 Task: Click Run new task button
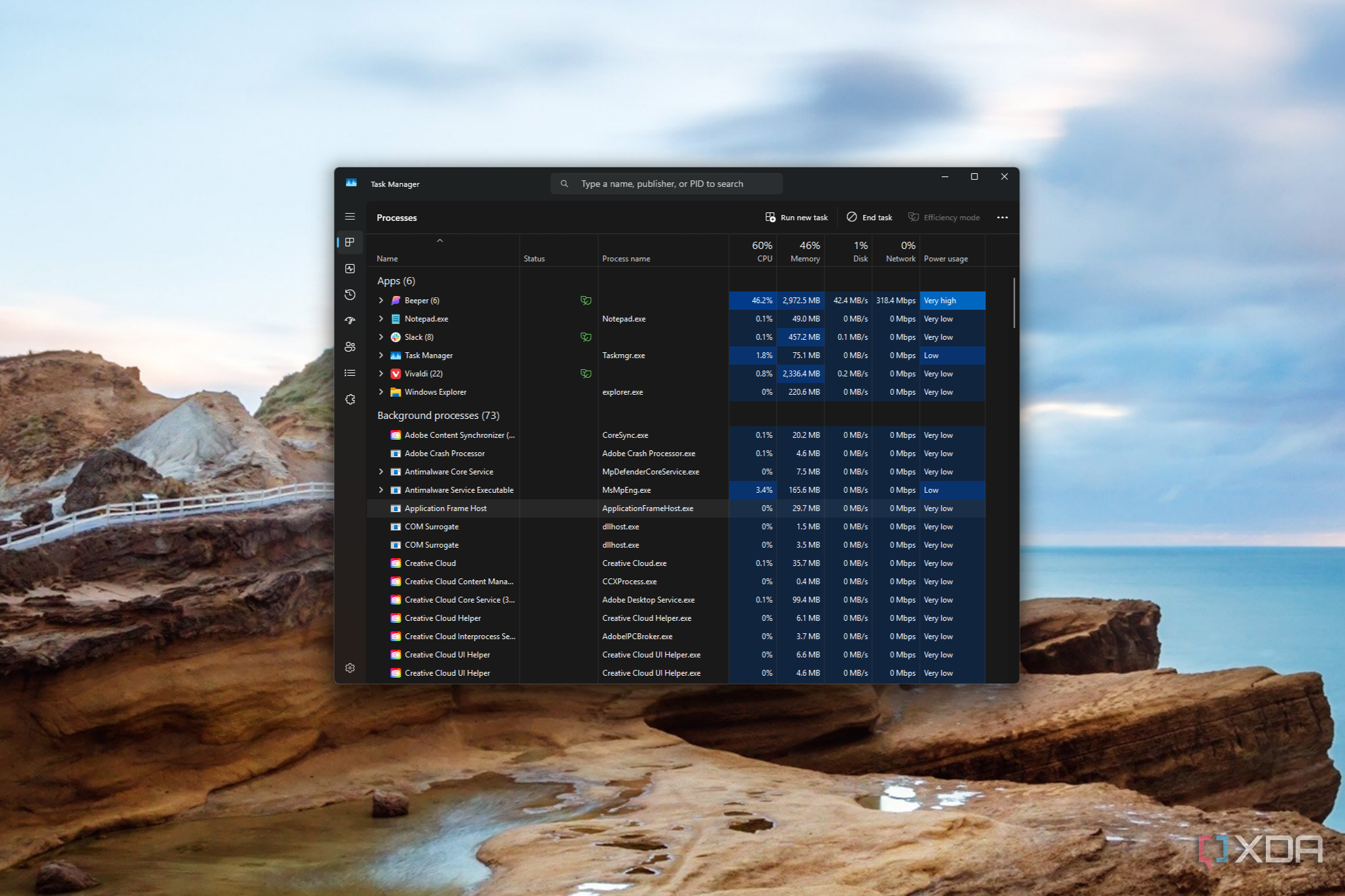pyautogui.click(x=796, y=218)
